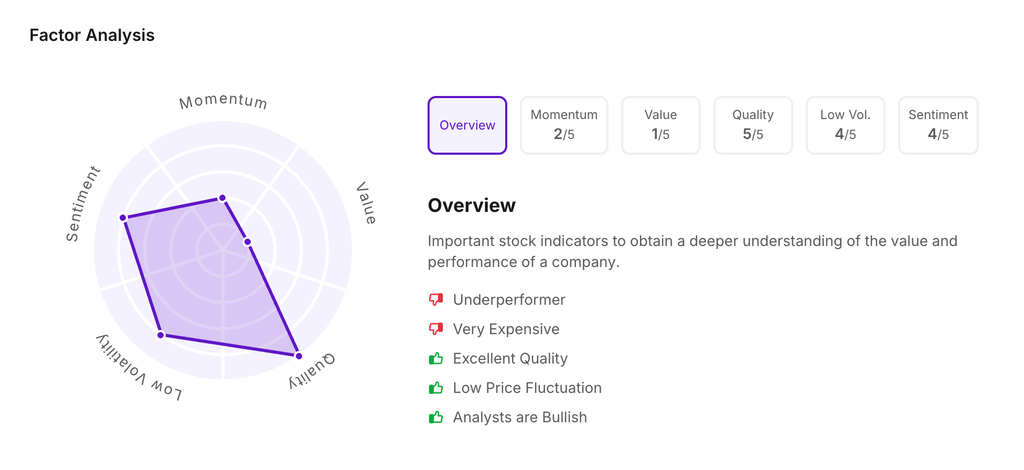Image resolution: width=1024 pixels, height=470 pixels.
Task: Switch to the Value 1/5 tab
Action: click(x=660, y=125)
